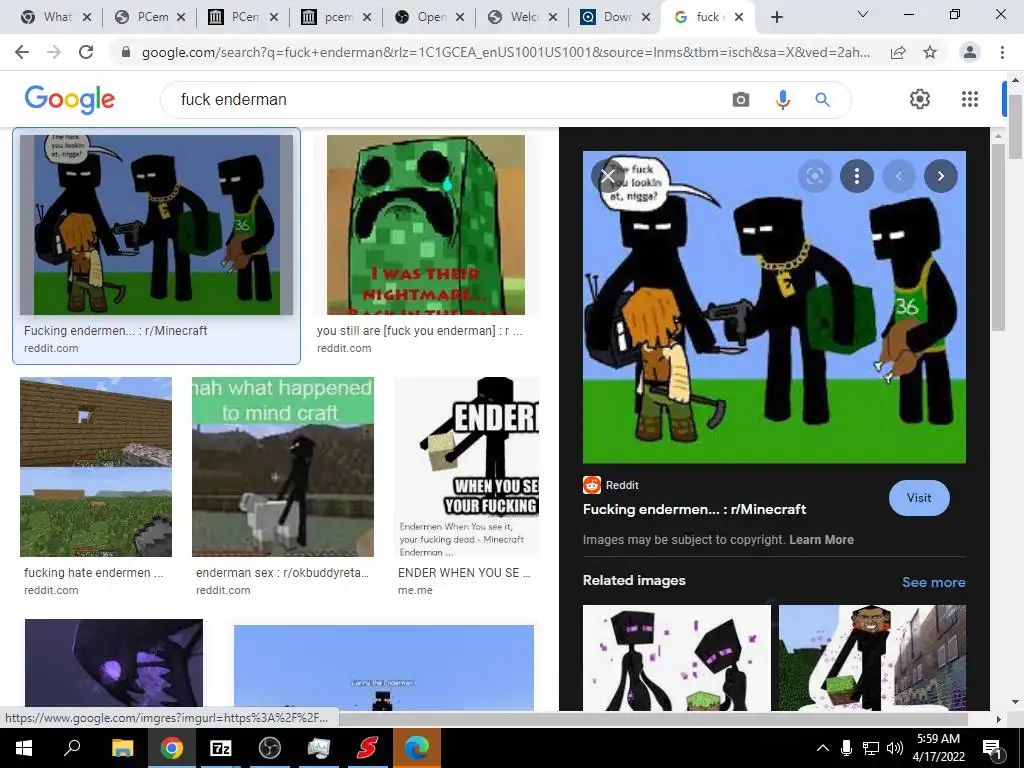Click microphone icon in system tray

point(846,748)
